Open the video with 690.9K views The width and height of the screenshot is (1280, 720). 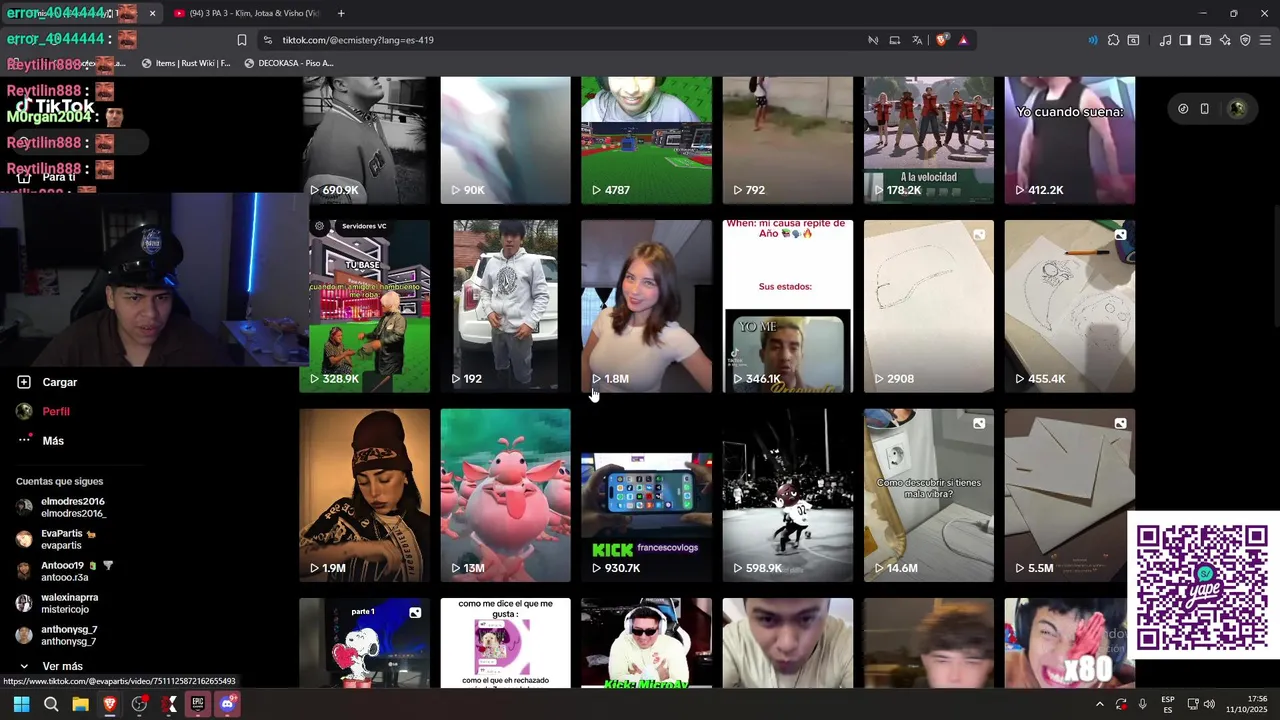(364, 140)
